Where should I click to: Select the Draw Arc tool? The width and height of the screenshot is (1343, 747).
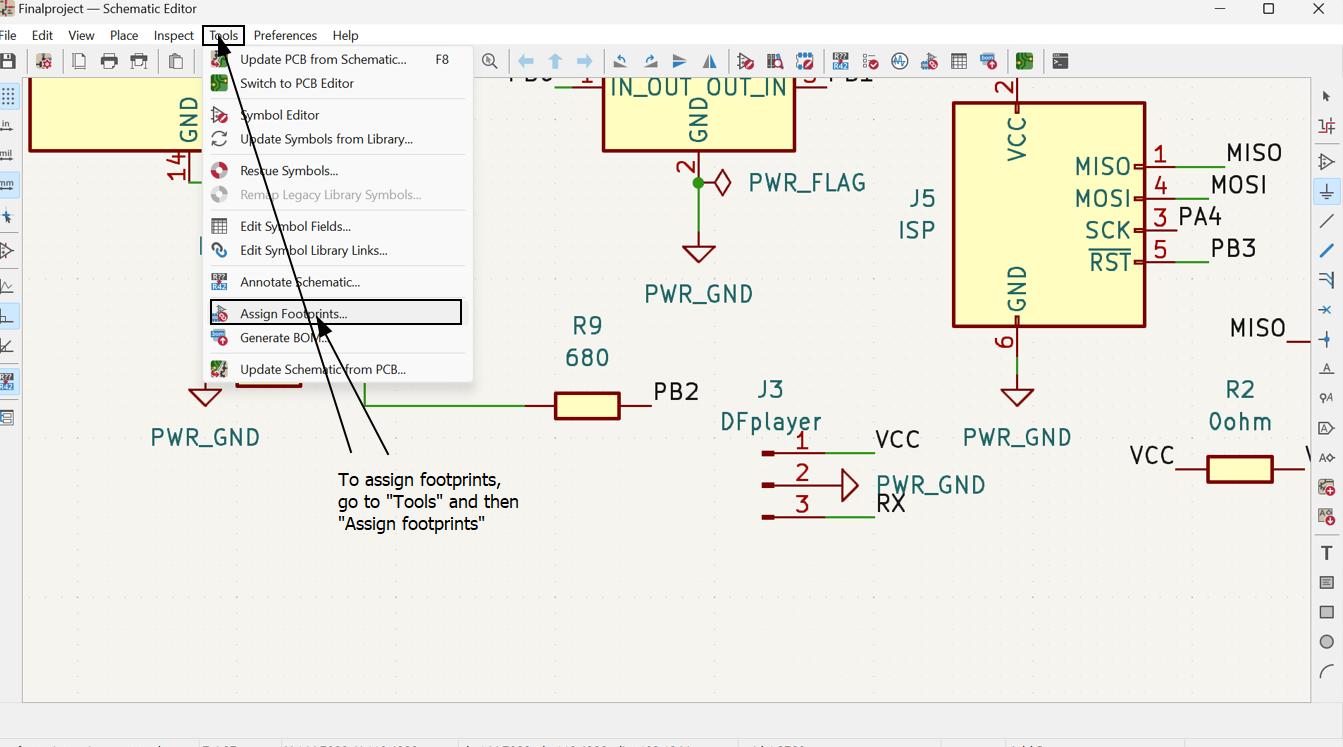(1327, 671)
